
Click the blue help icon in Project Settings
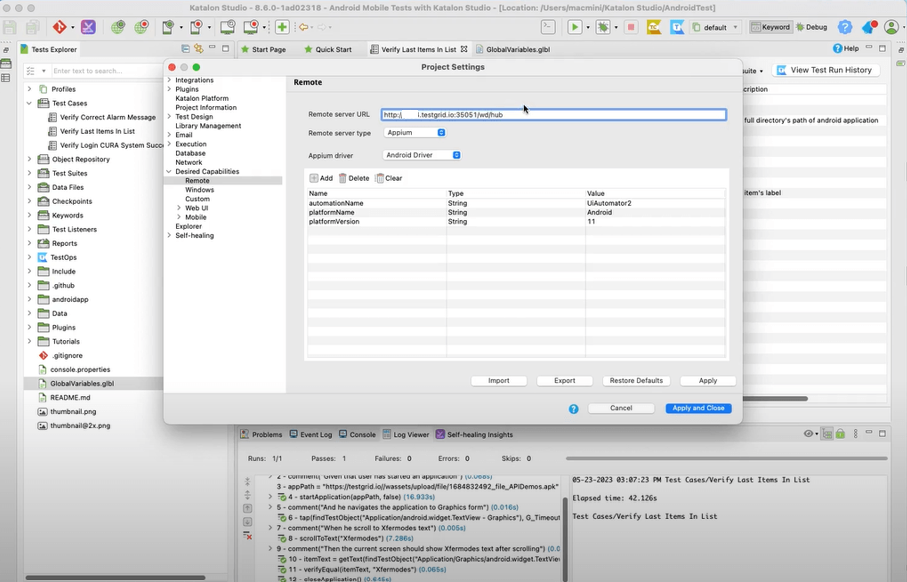click(x=573, y=409)
